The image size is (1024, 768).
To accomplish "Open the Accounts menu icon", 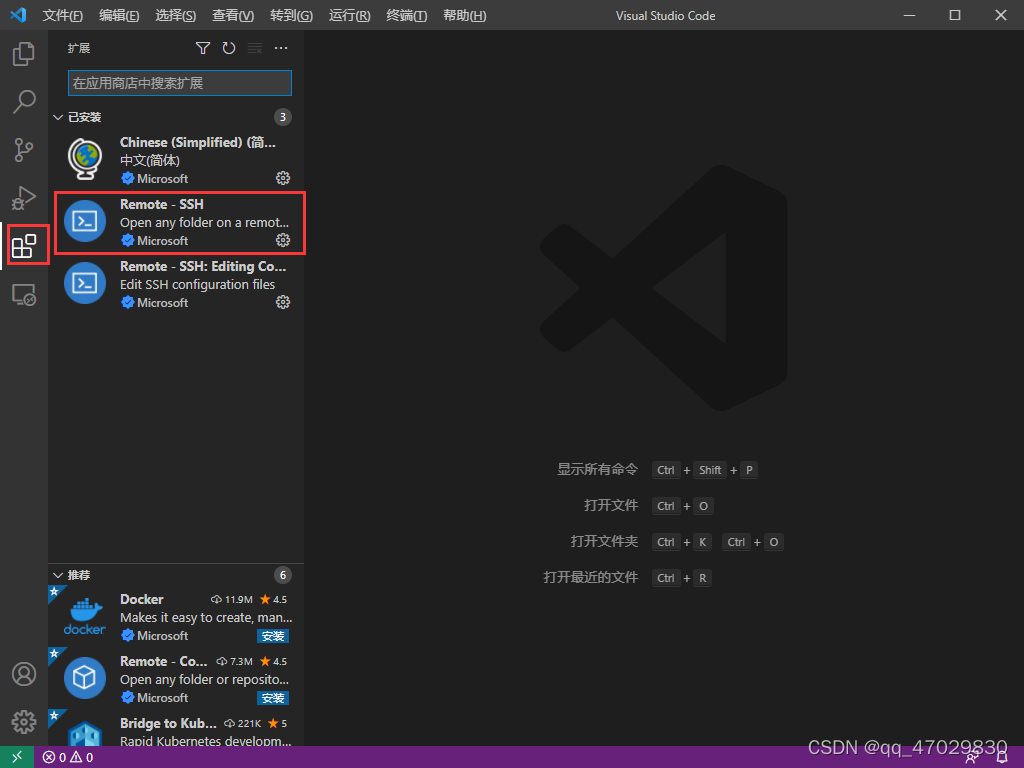I will (24, 673).
